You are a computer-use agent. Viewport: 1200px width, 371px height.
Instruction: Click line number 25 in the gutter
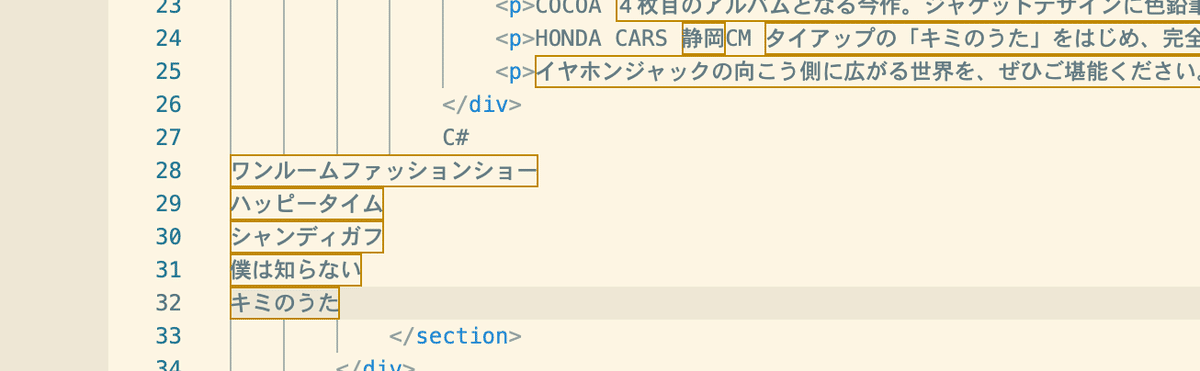click(x=168, y=72)
